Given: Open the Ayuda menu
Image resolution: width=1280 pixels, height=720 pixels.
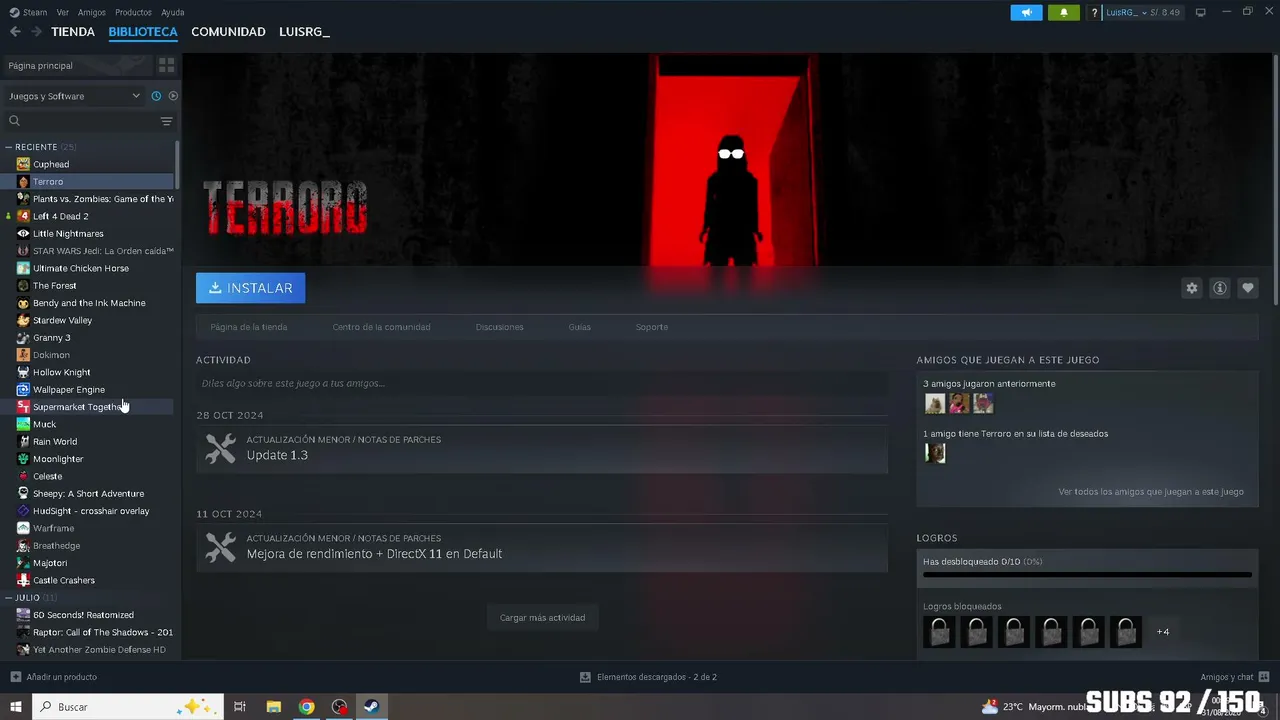Looking at the screenshot, I should (173, 12).
